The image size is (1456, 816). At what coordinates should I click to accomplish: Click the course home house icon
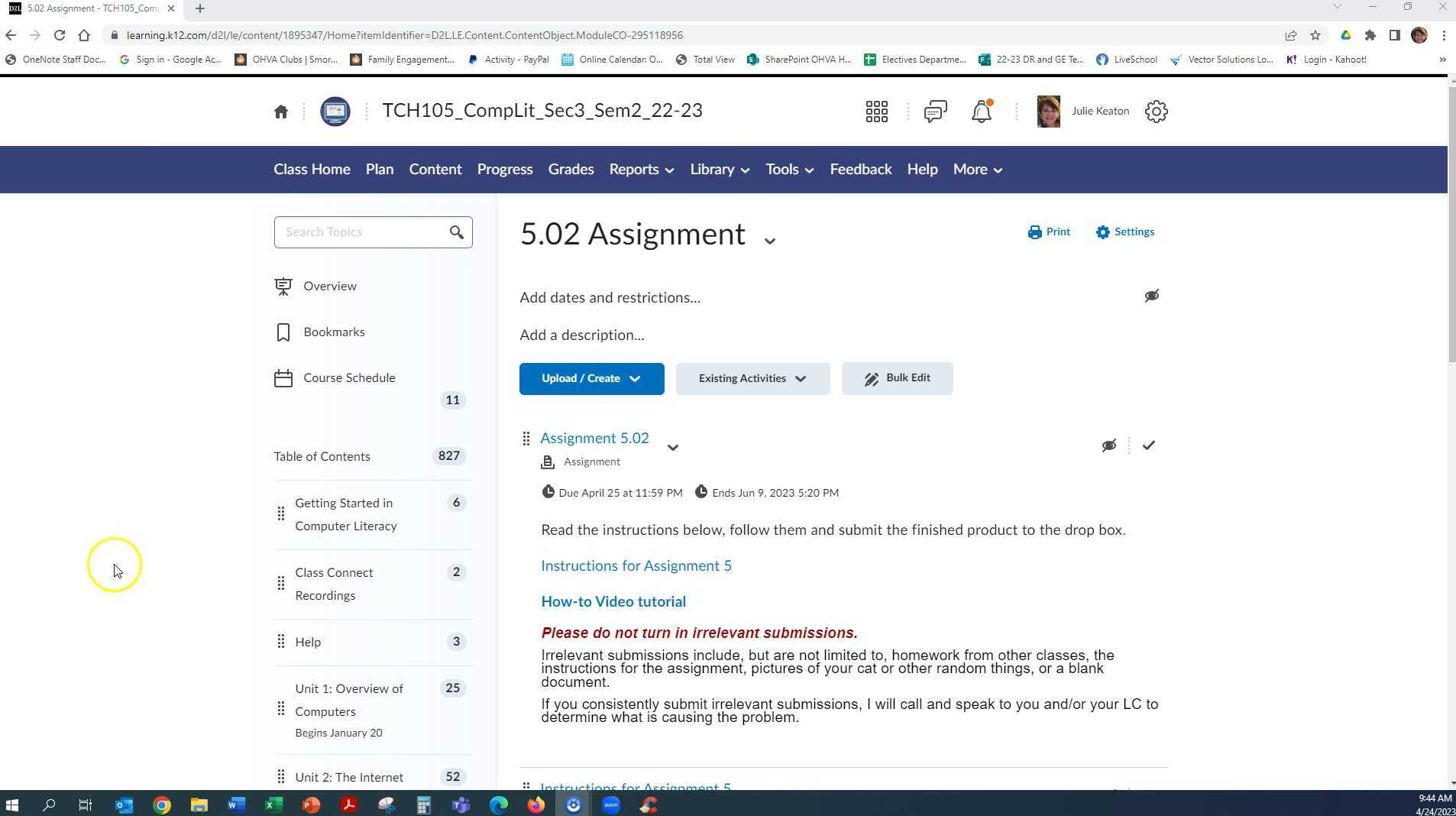pyautogui.click(x=281, y=112)
